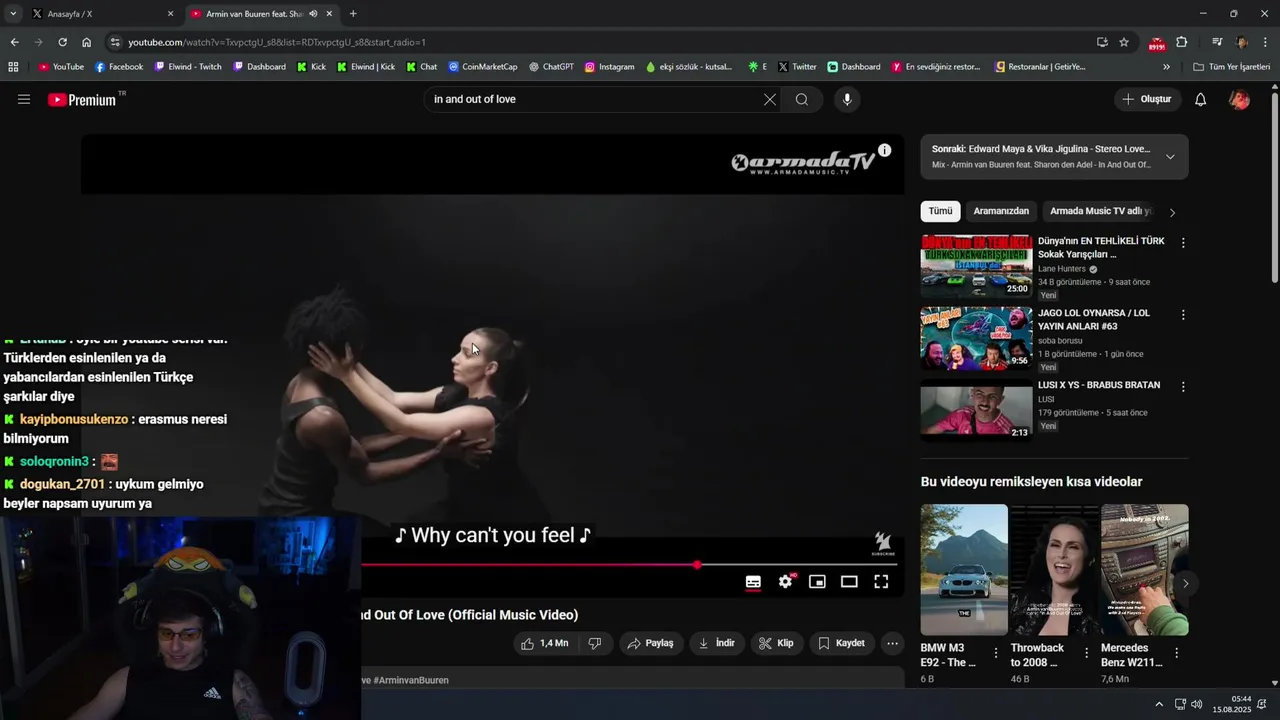Open the browser apps grid icon
1280x720 pixels.
13,67
